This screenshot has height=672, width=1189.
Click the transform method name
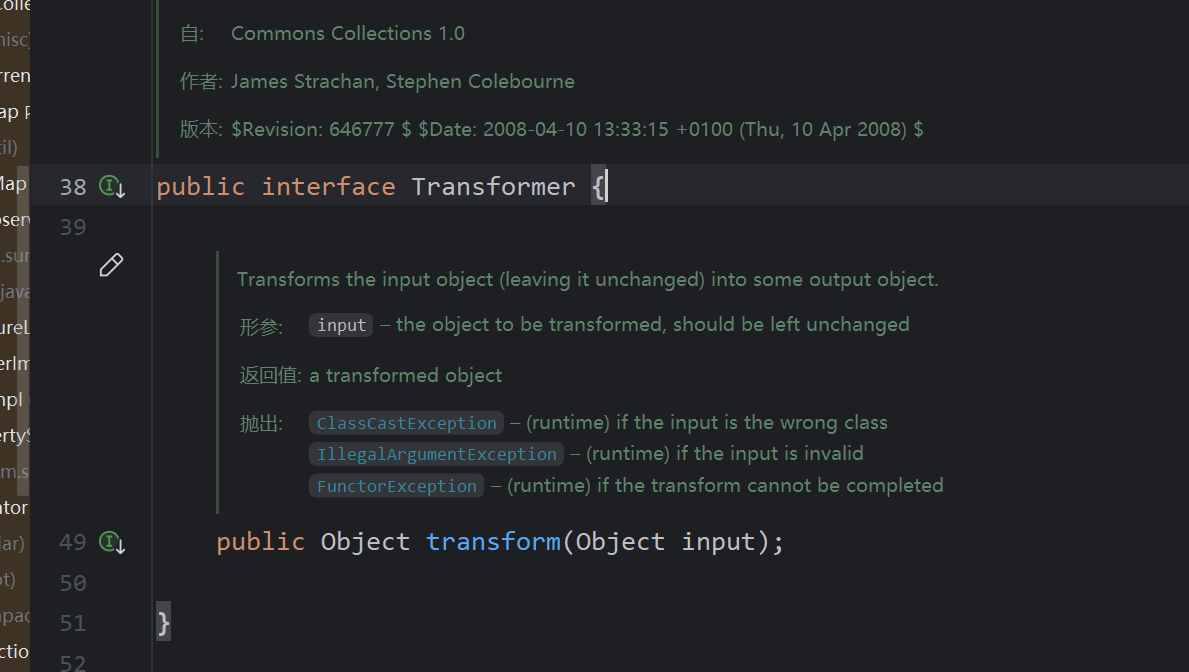pyautogui.click(x=493, y=542)
